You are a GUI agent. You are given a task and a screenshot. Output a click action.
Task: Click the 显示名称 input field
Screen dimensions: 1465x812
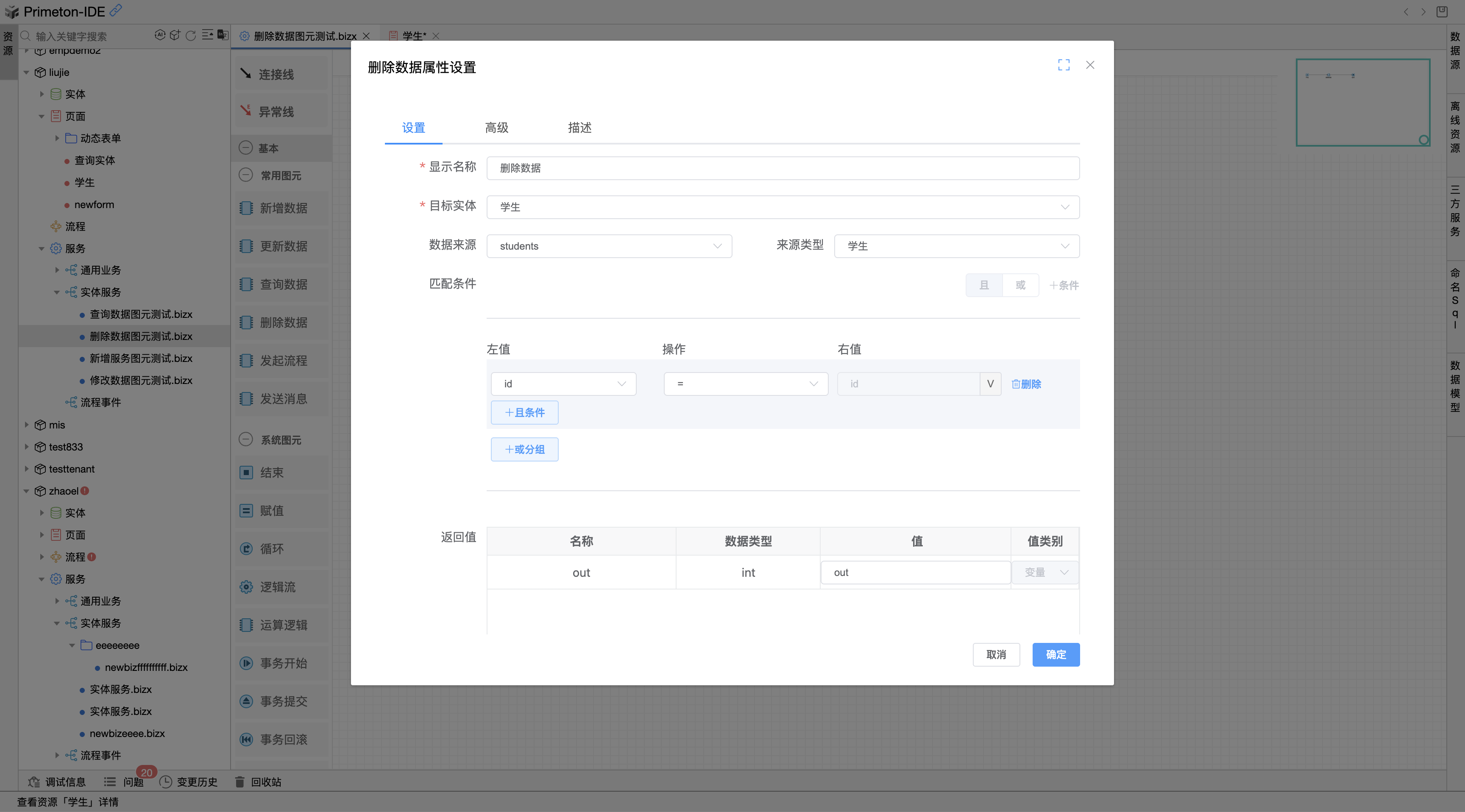783,168
